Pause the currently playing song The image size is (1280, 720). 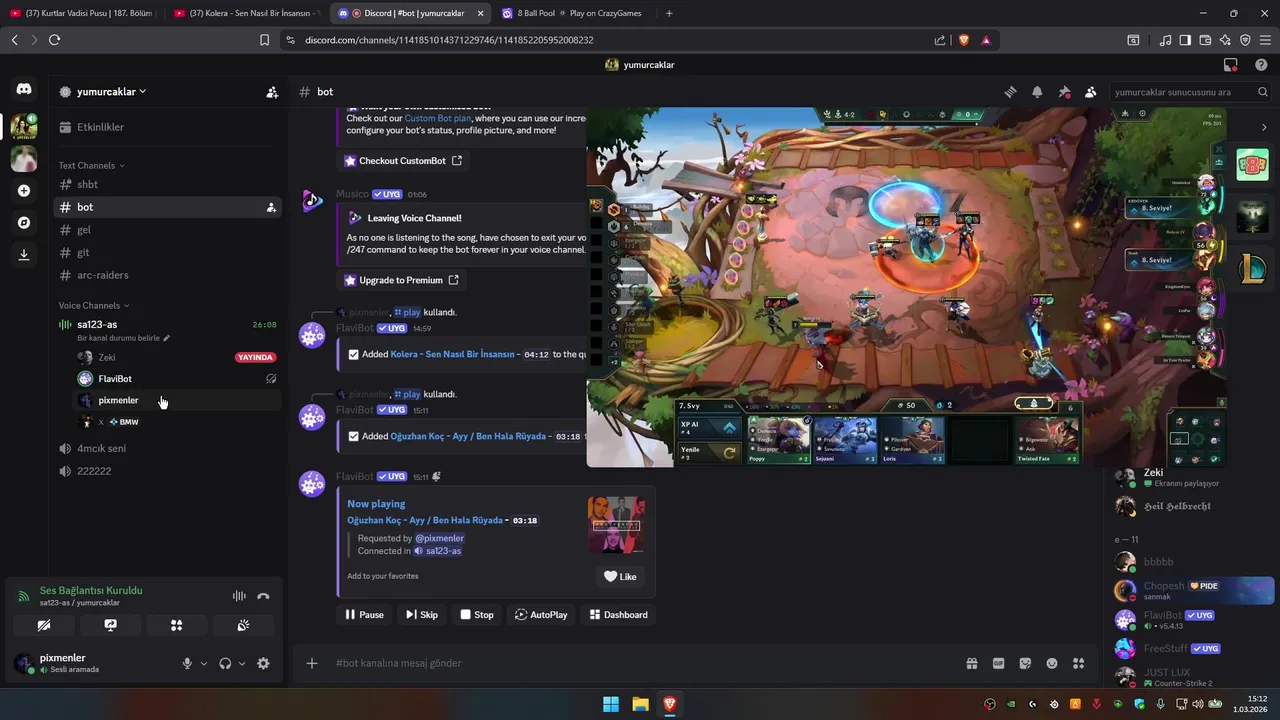click(x=364, y=615)
